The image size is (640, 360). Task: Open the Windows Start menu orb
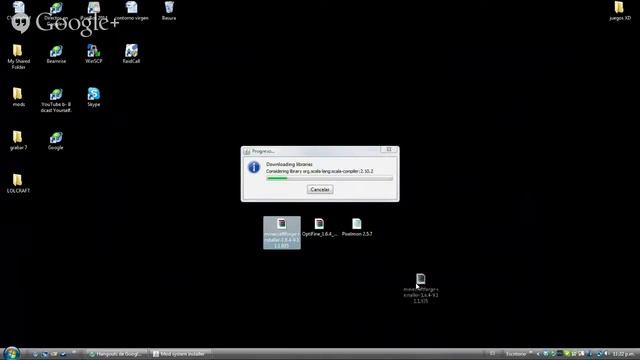coord(11,353)
